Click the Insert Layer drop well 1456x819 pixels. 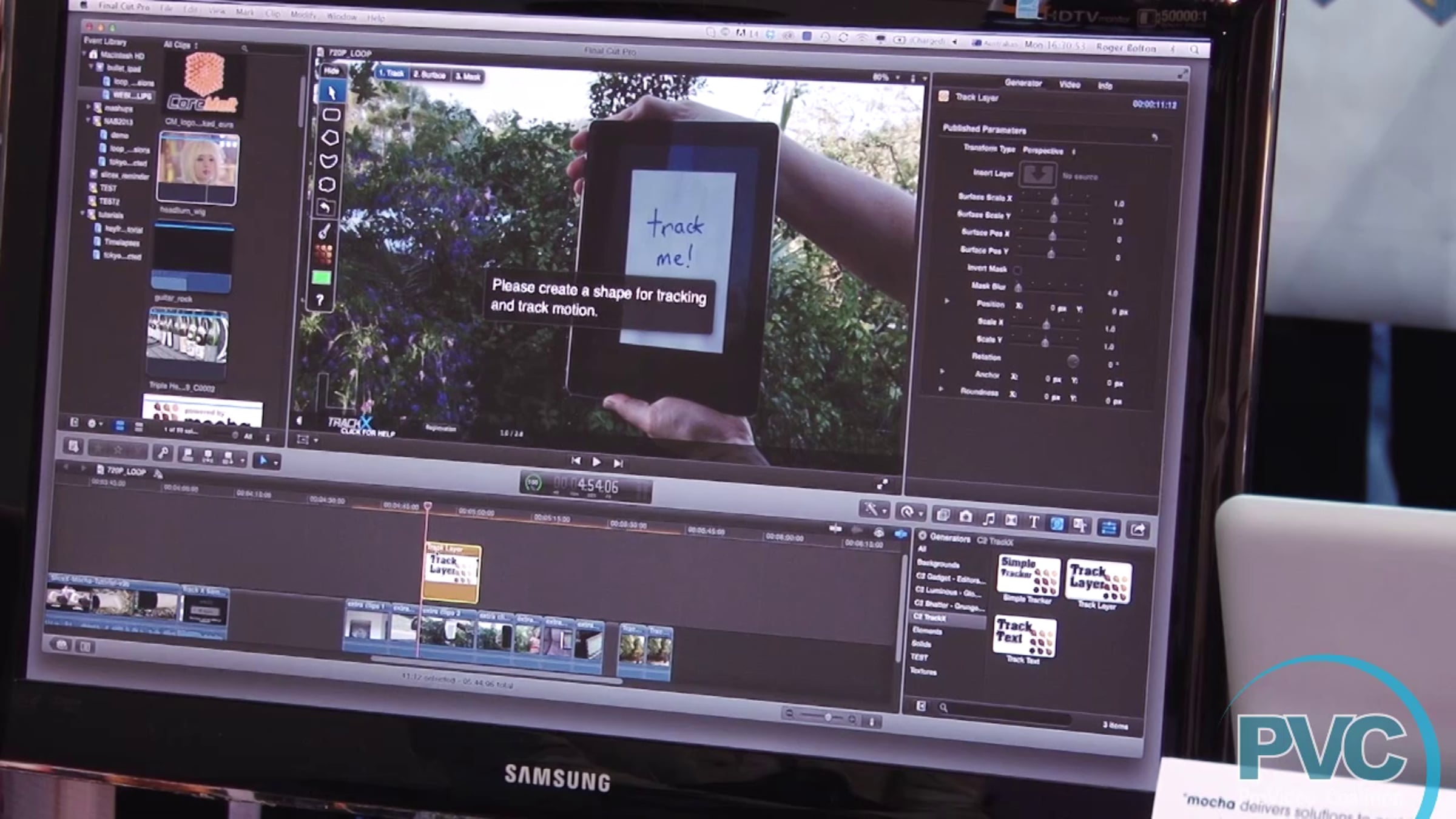(x=1037, y=175)
